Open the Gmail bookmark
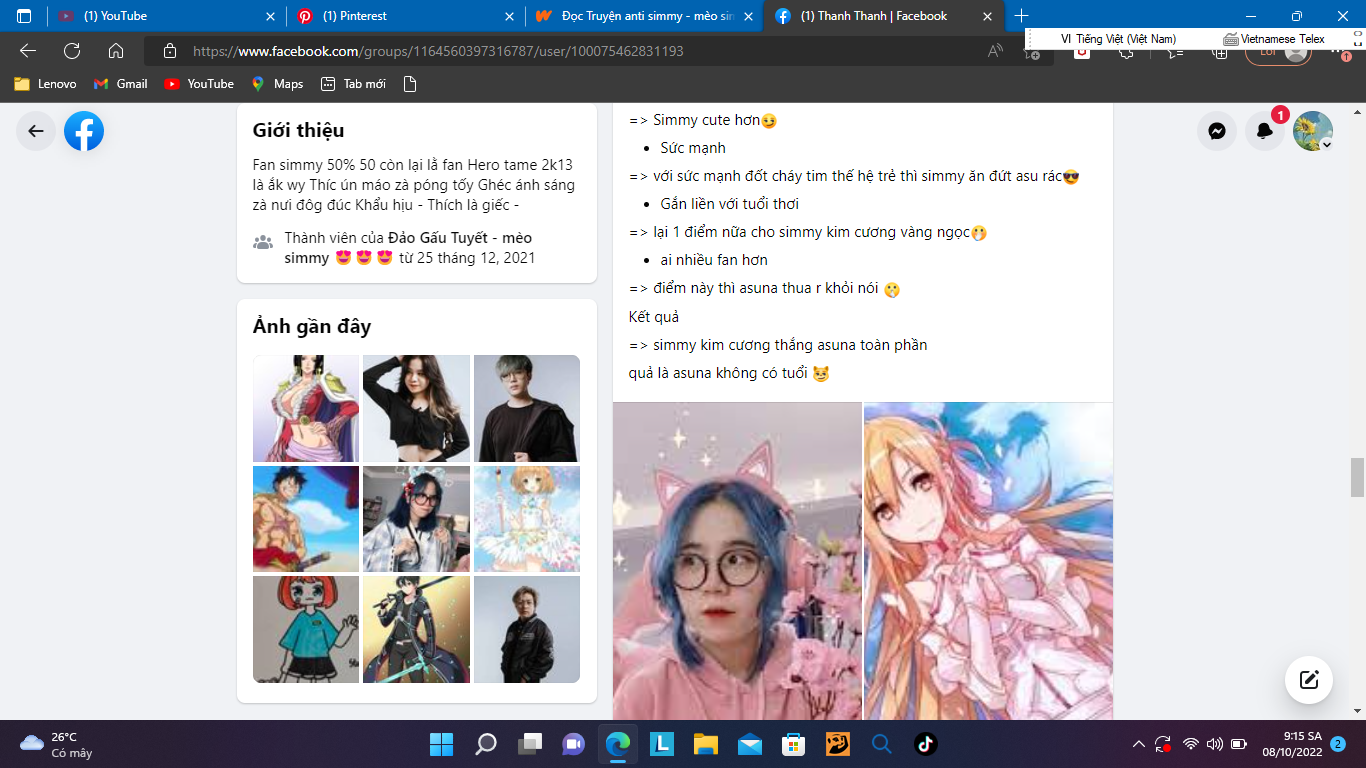This screenshot has width=1366, height=768. (120, 84)
